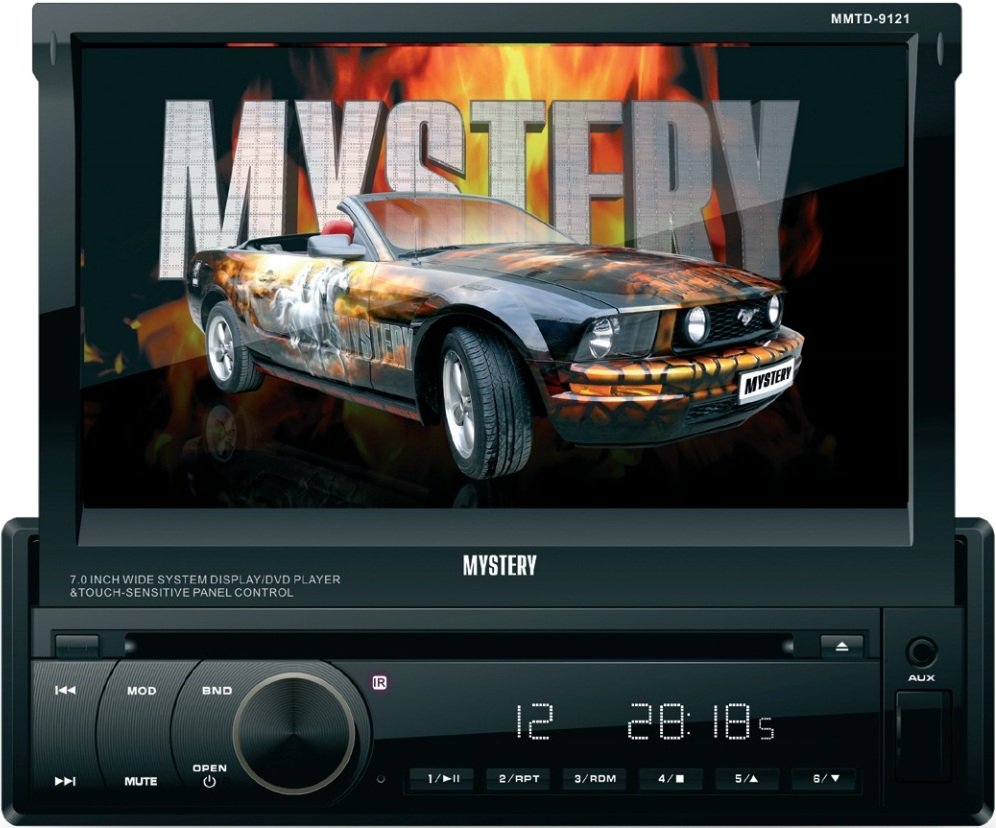Screen dimensions: 996x828
Task: Tap the MOD mode button
Action: 141,691
